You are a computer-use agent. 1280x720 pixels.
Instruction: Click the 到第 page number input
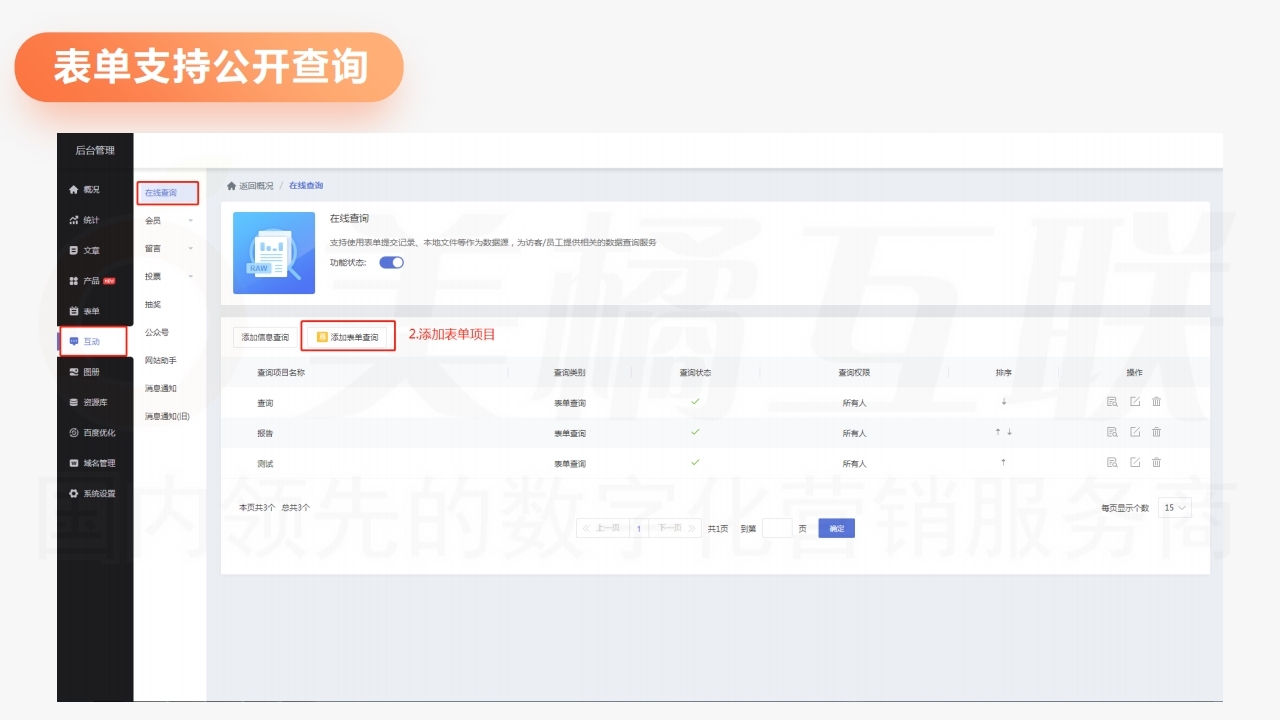click(x=777, y=528)
